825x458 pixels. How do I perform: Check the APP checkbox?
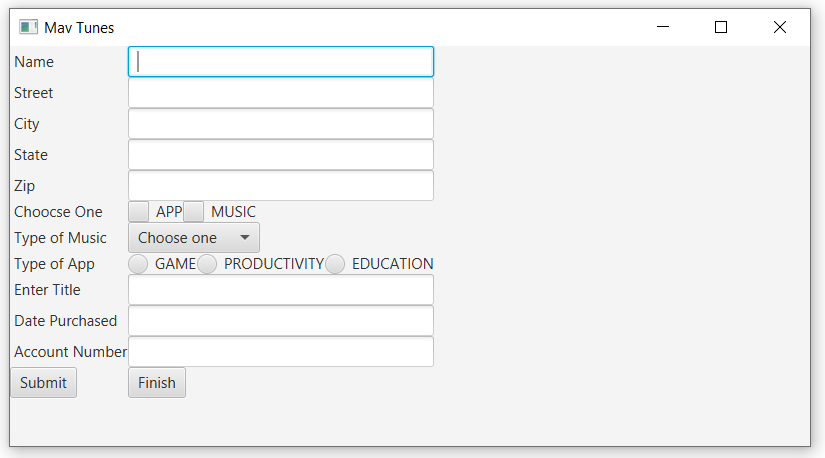point(139,212)
